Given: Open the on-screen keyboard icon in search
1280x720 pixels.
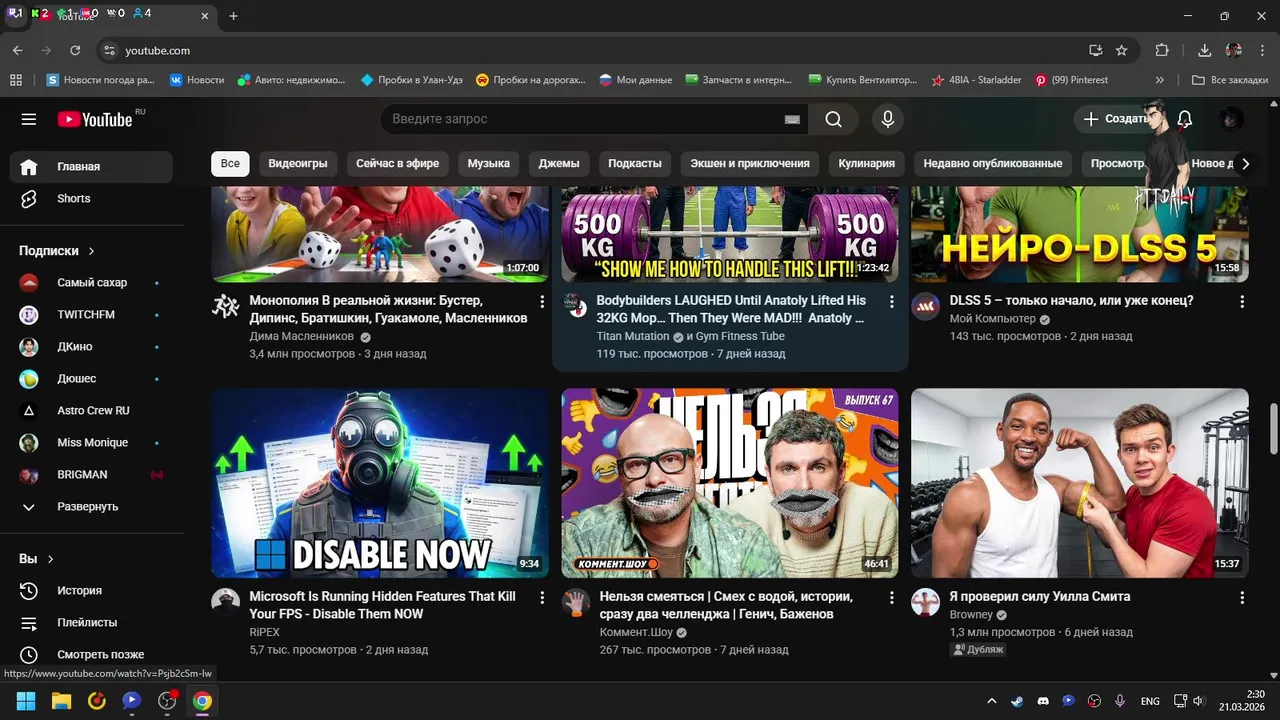Looking at the screenshot, I should 792,119.
